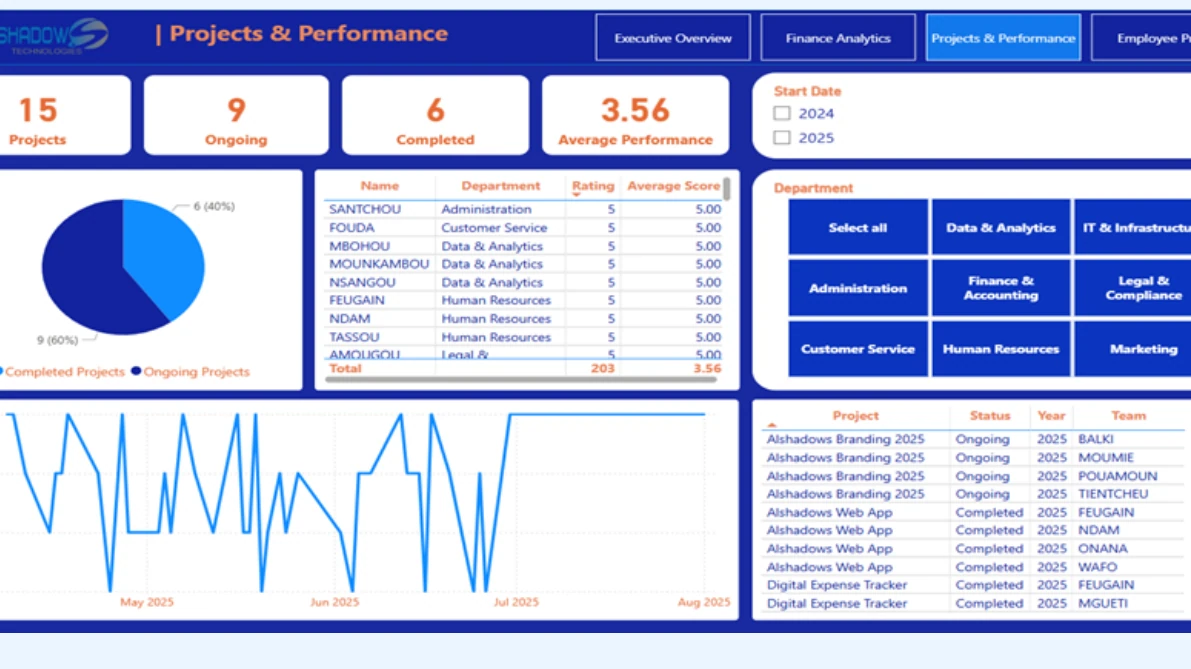Sort employee table by Name column
The height and width of the screenshot is (669, 1191).
379,186
